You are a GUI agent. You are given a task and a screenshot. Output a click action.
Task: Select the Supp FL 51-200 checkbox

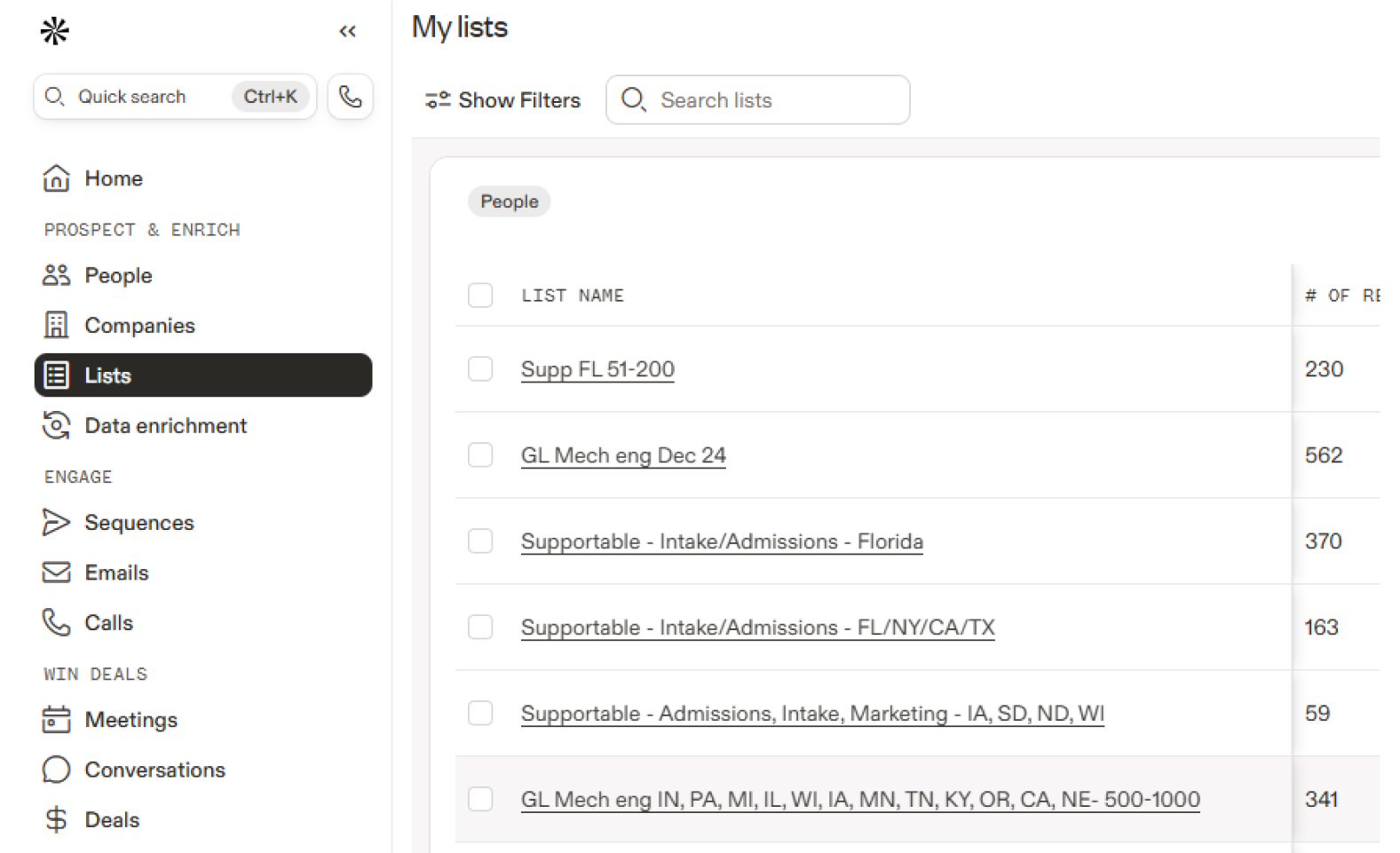[480, 369]
